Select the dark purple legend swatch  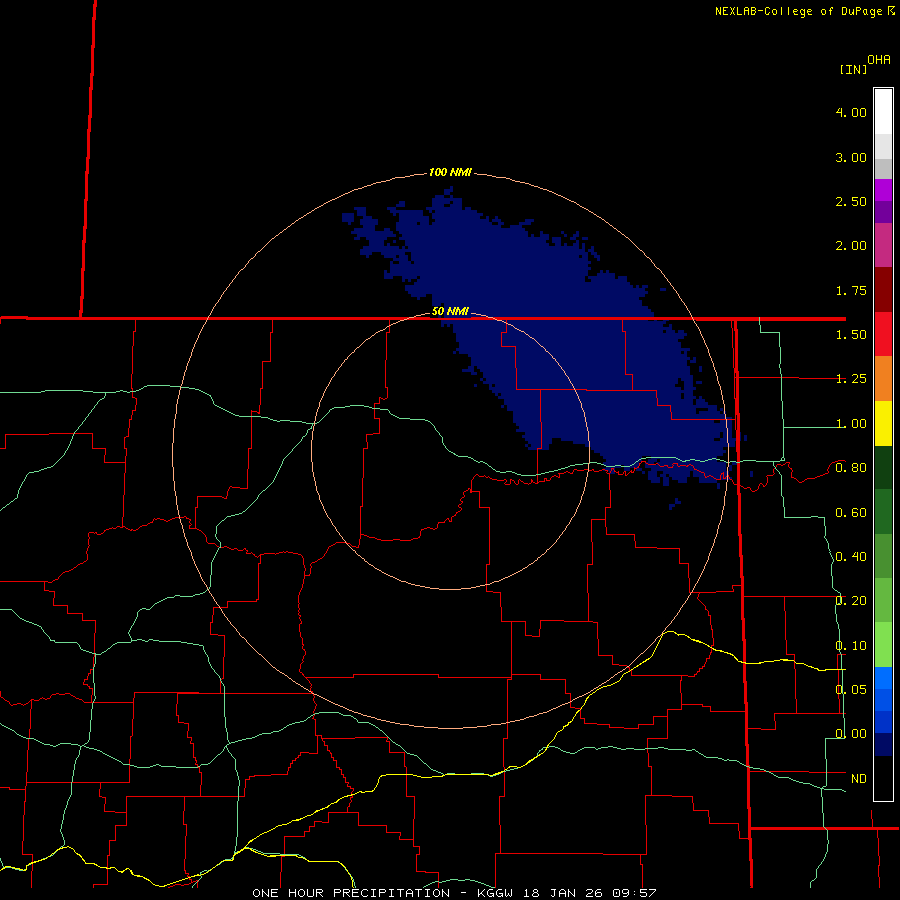(x=883, y=212)
